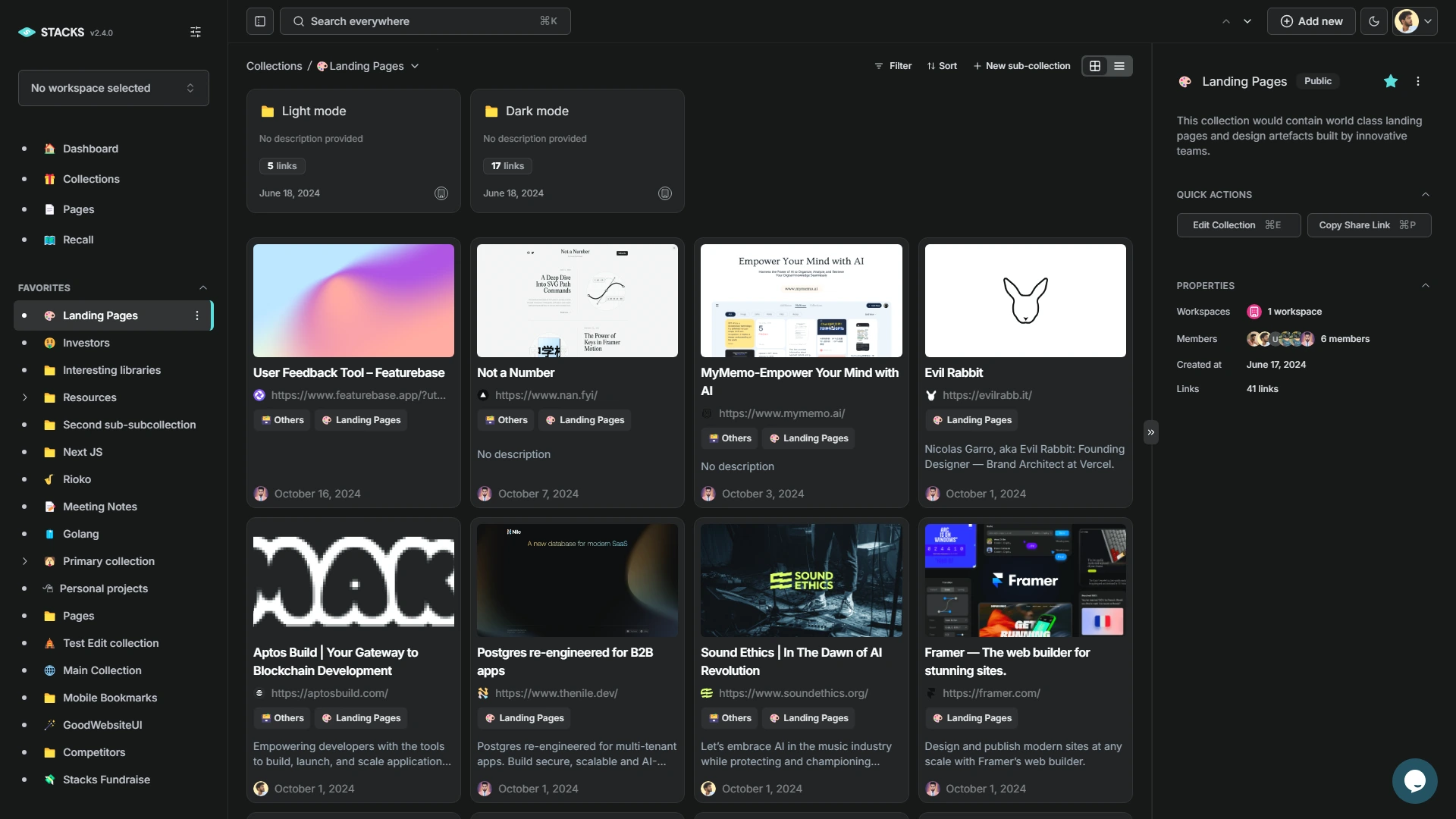The width and height of the screenshot is (1456, 819).
Task: Collapse the Quick Actions section
Action: tap(1425, 195)
